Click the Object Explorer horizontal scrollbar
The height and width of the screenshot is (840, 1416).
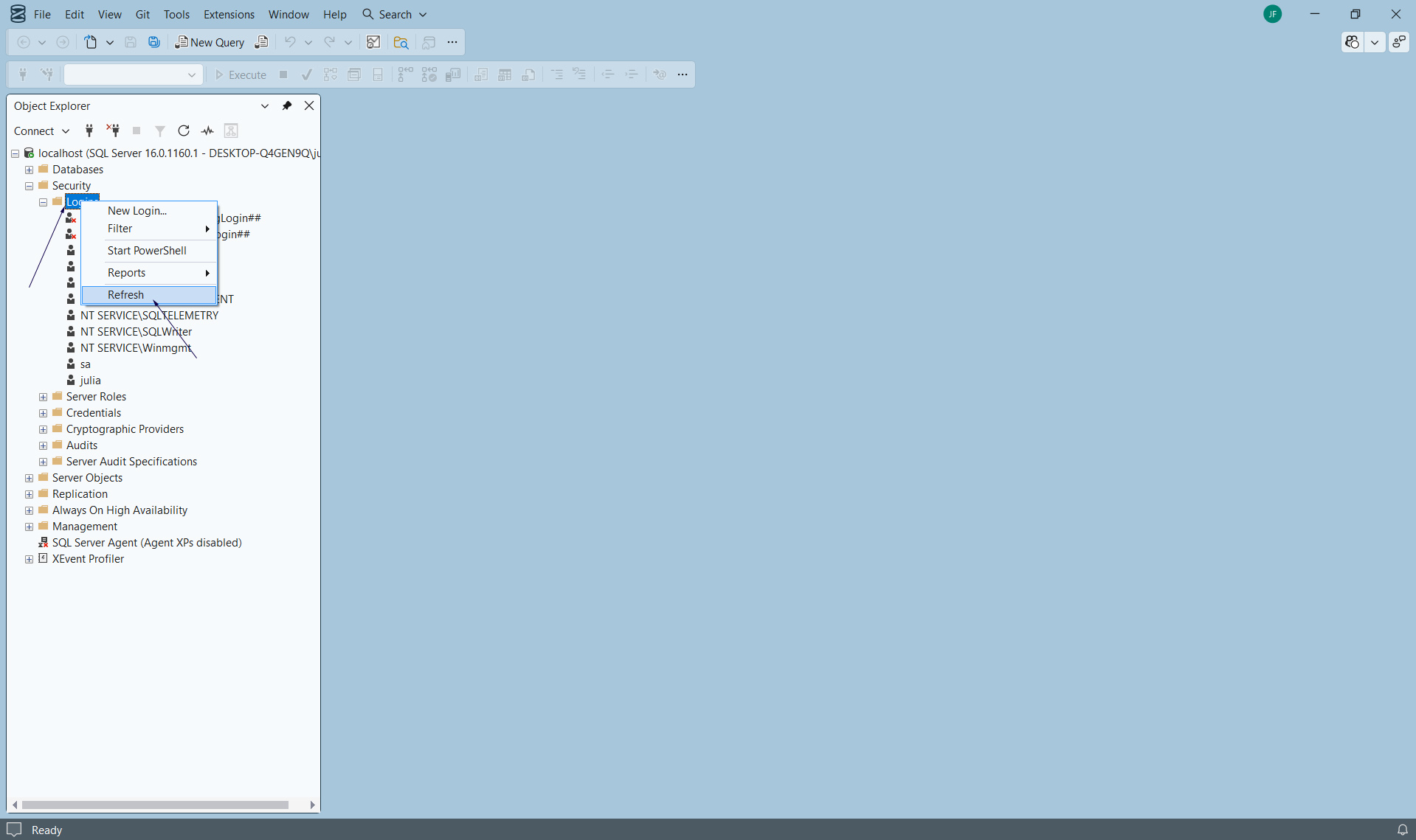click(x=155, y=805)
